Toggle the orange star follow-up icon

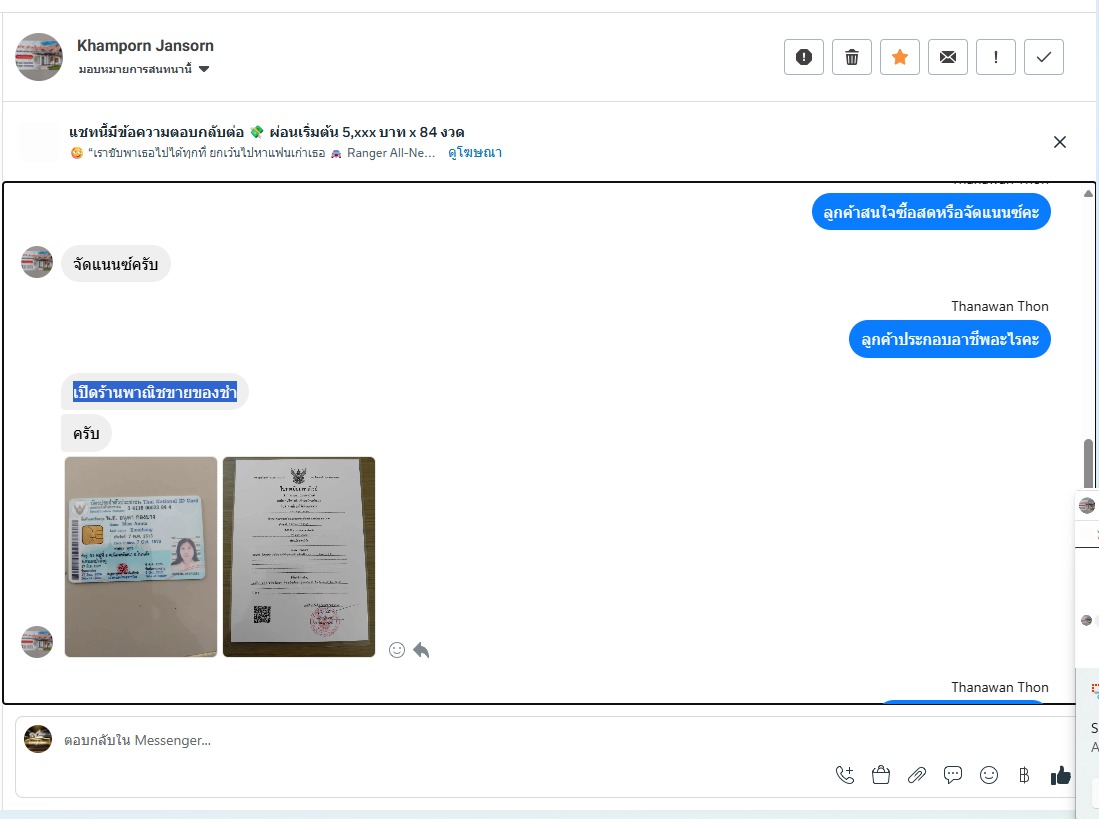pos(900,57)
